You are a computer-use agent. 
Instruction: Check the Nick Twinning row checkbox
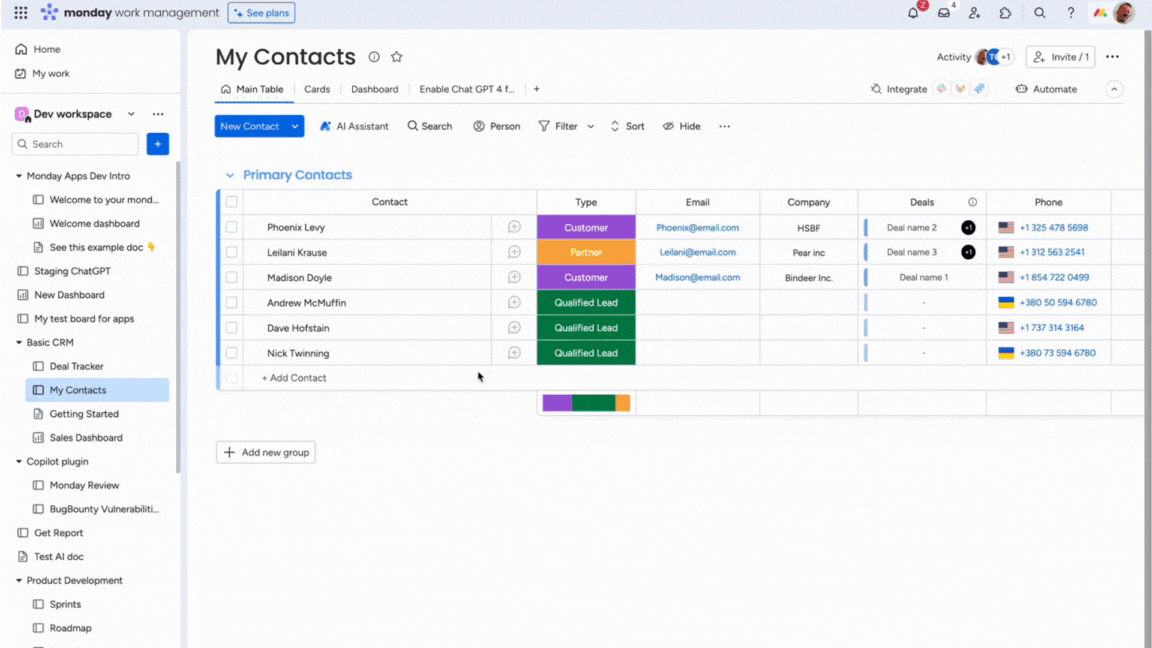[231, 353]
